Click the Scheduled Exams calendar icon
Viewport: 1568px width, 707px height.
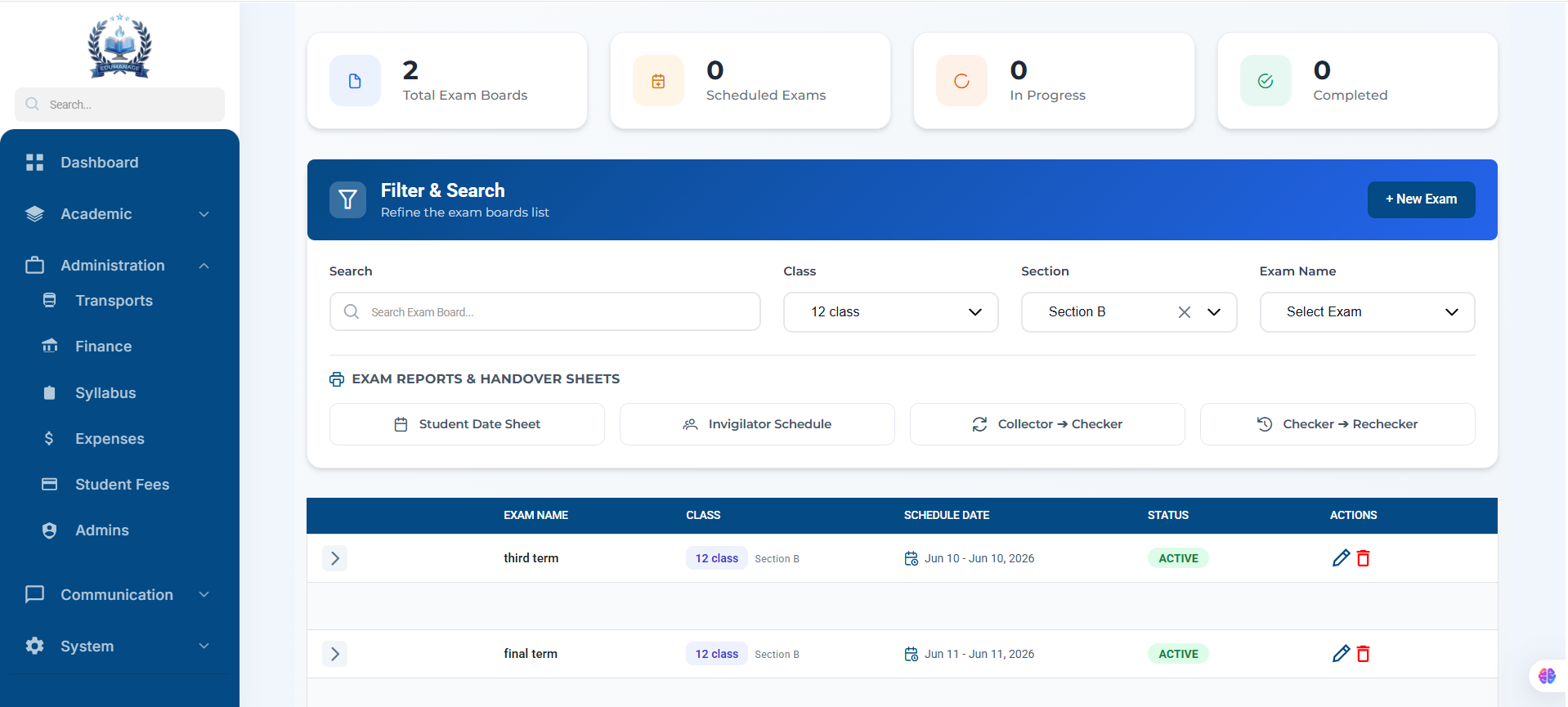click(x=658, y=81)
